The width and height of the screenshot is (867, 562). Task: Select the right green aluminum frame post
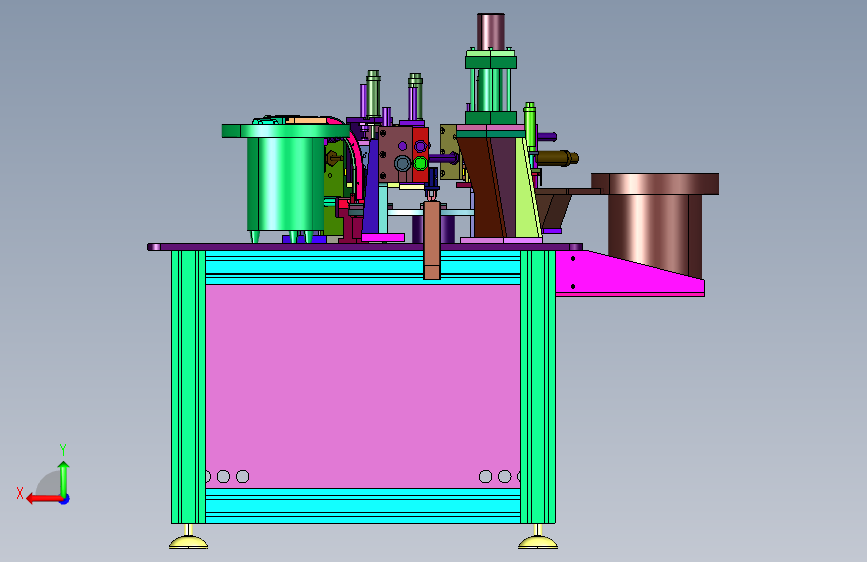[538, 387]
